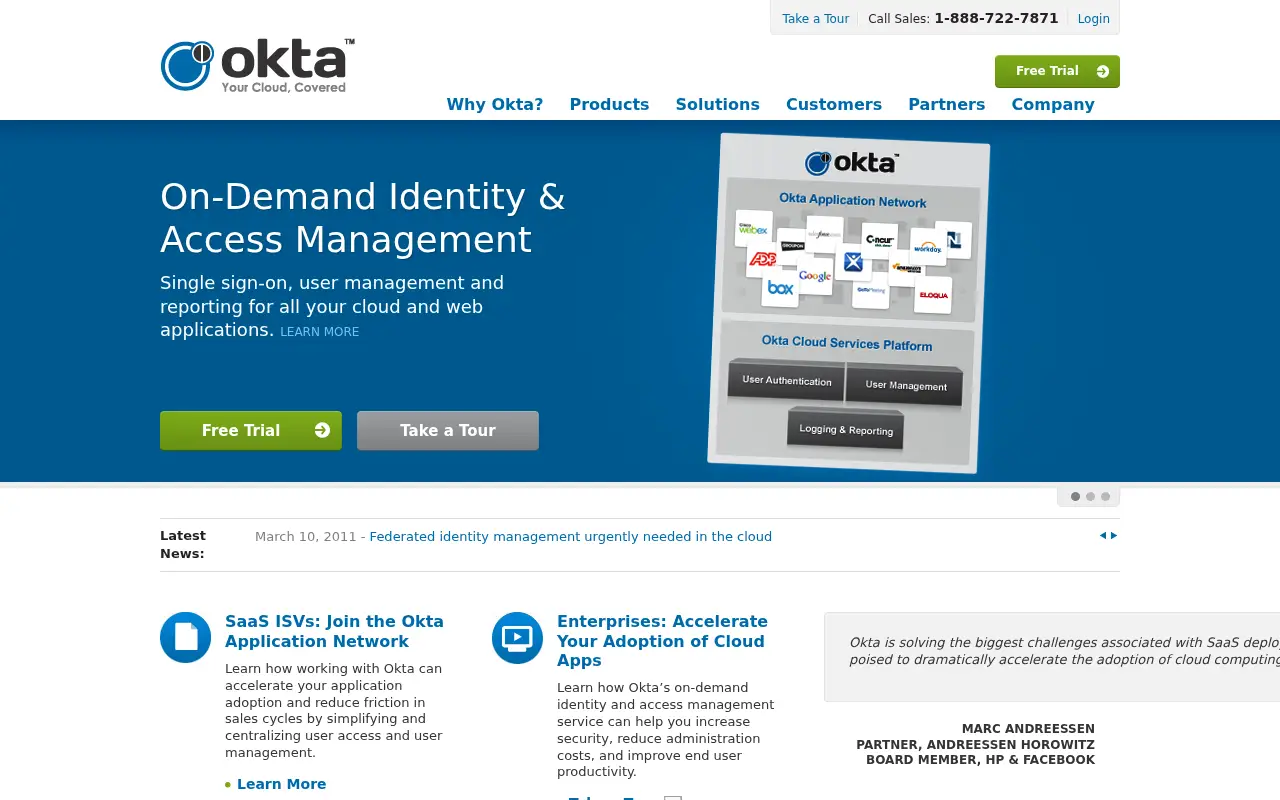The height and width of the screenshot is (800, 1280).
Task: Click the gray Take a Tour button
Action: coord(448,430)
